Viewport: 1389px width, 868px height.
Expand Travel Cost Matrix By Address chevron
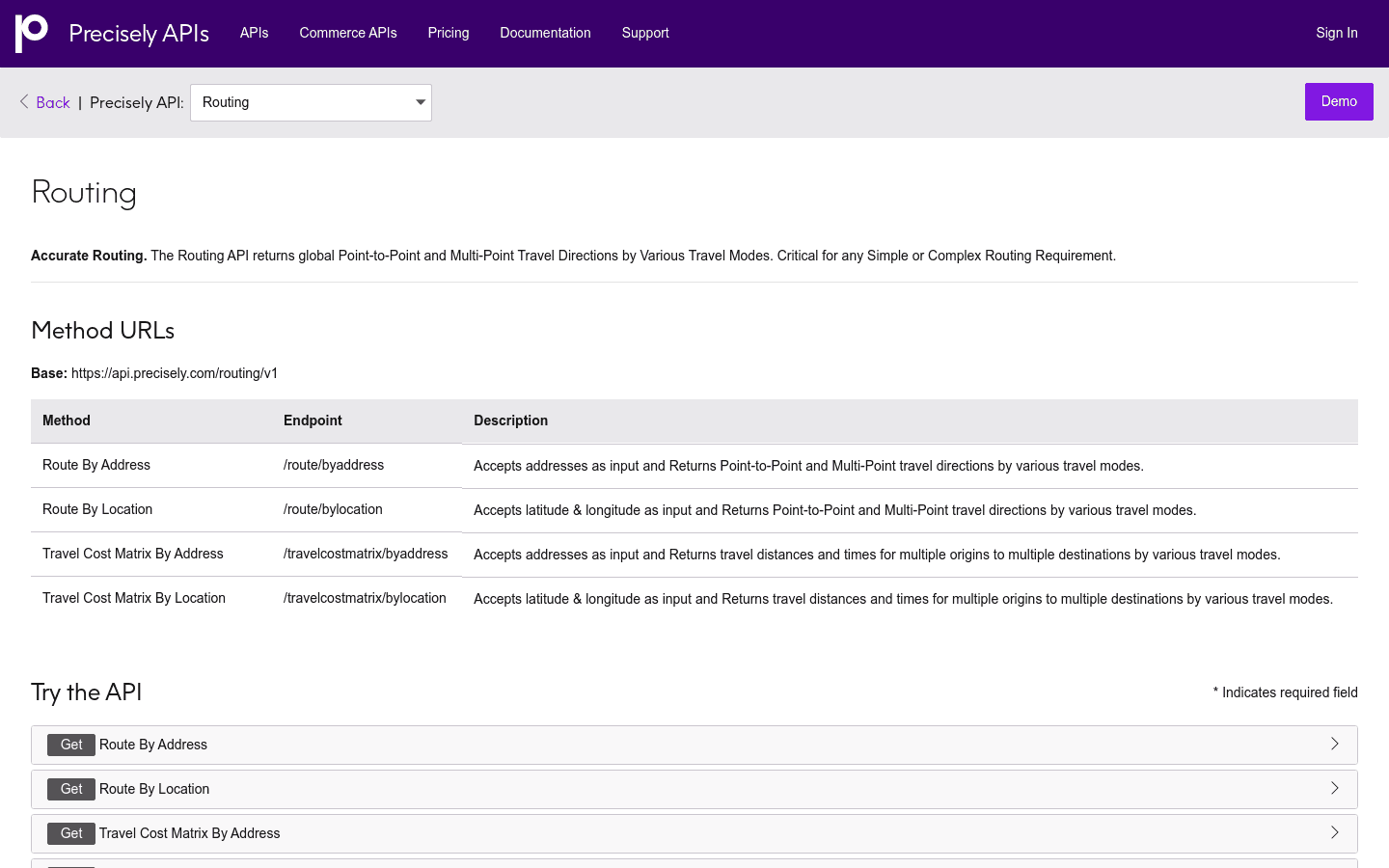coord(1335,832)
